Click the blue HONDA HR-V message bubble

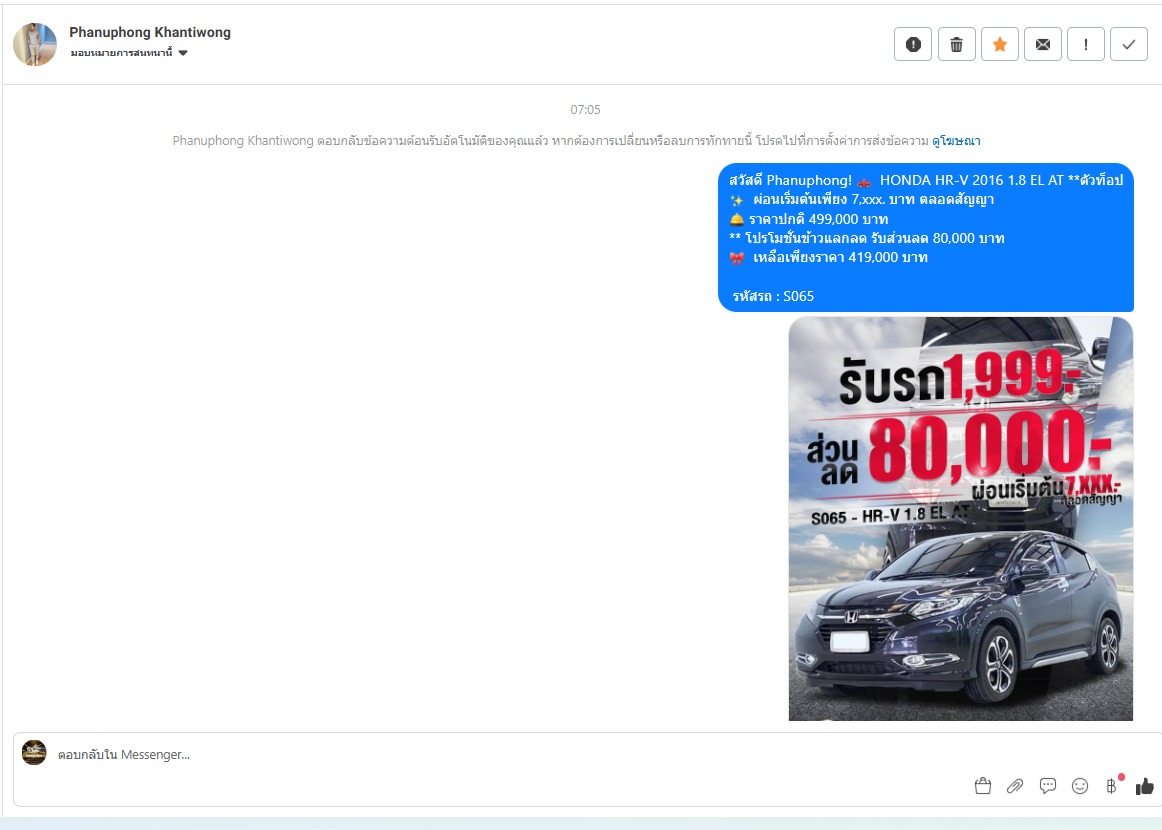click(x=926, y=237)
